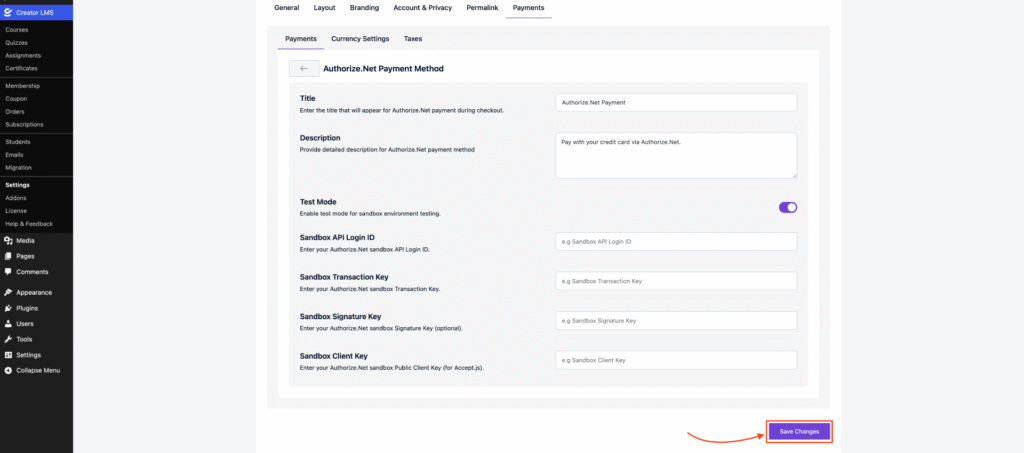The width and height of the screenshot is (1024, 453).
Task: Click the Tools wrench icon
Action: pos(8,339)
